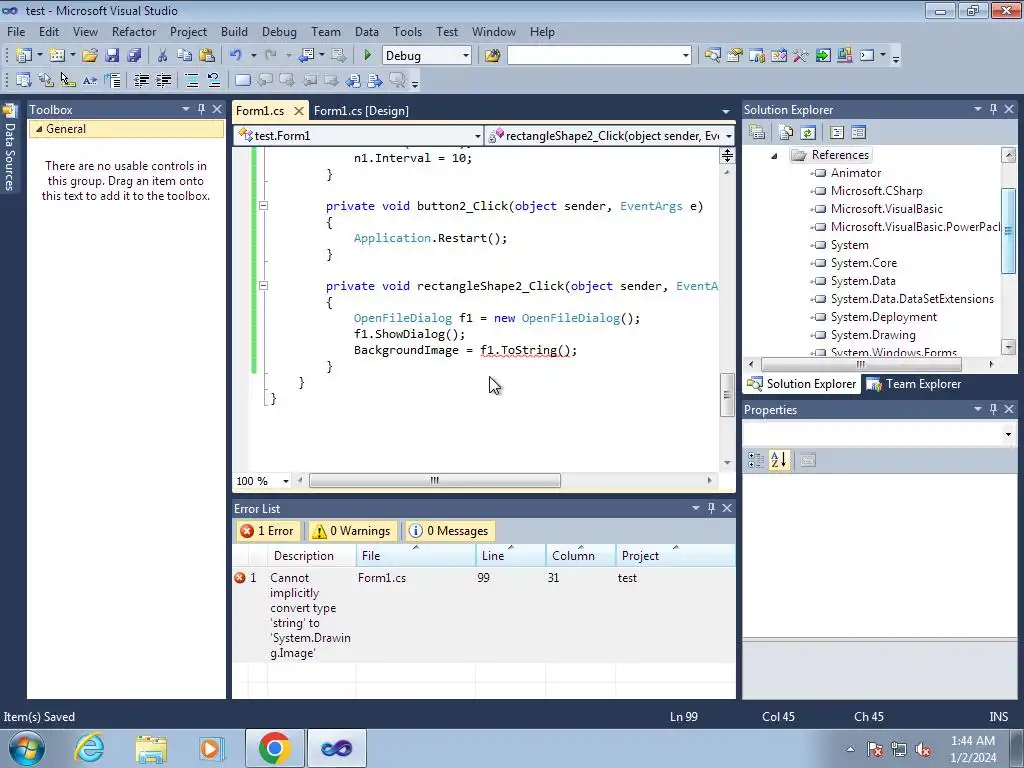This screenshot has width=1024, height=768.
Task: Click the Copy toolbar icon
Action: pos(185,56)
